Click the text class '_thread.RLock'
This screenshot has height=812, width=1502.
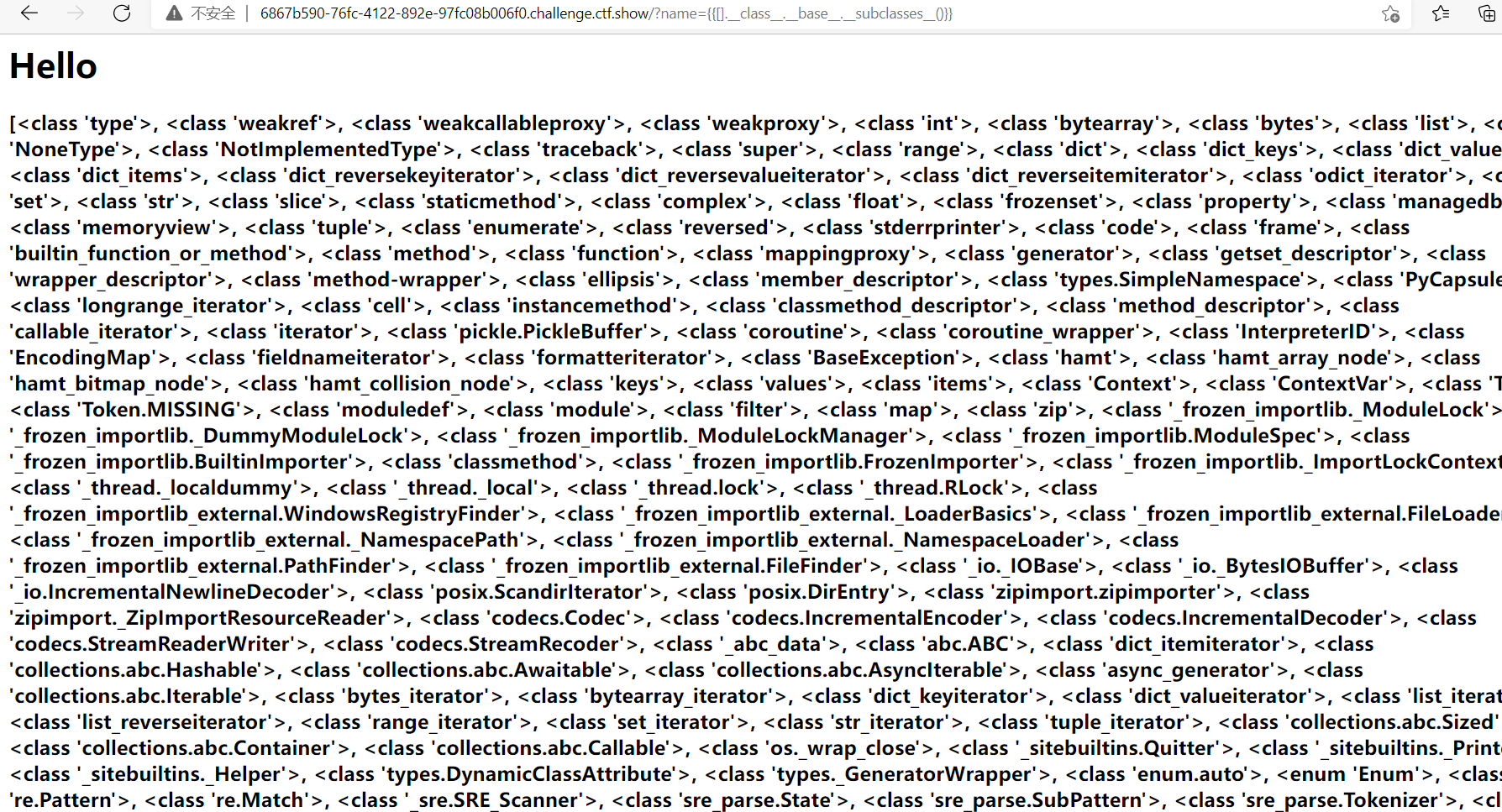point(910,488)
